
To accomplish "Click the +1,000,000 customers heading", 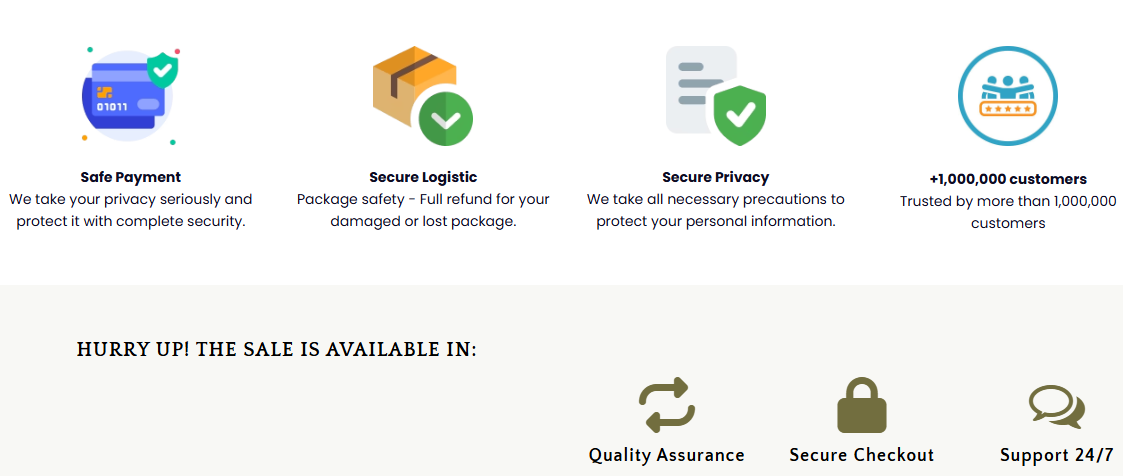I will (x=1007, y=179).
